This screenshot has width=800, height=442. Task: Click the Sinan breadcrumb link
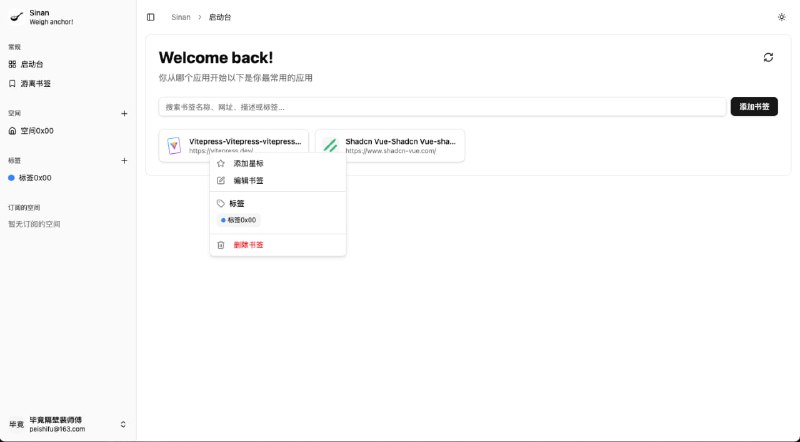pos(180,17)
